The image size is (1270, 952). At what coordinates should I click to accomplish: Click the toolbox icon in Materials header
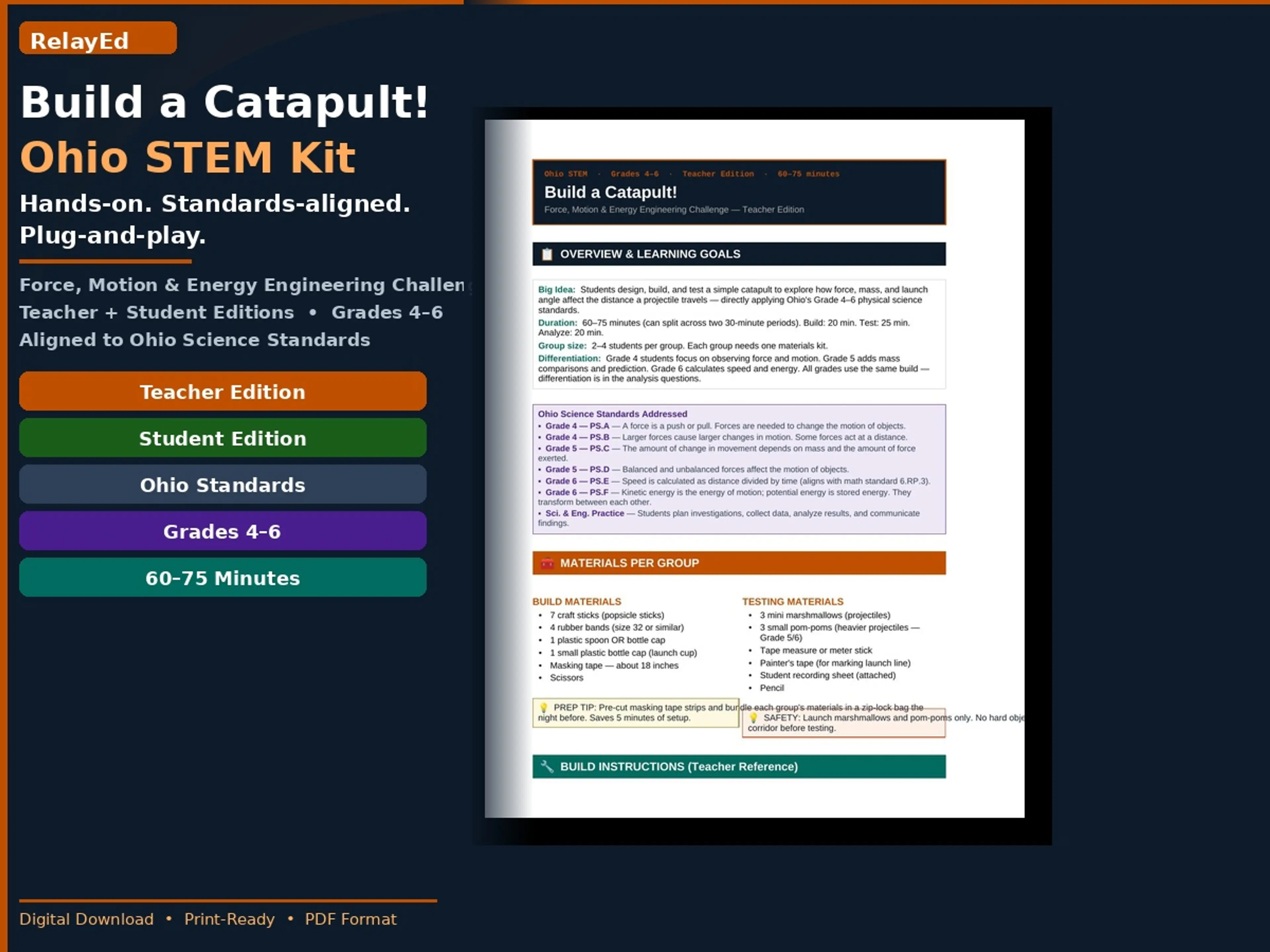(547, 563)
